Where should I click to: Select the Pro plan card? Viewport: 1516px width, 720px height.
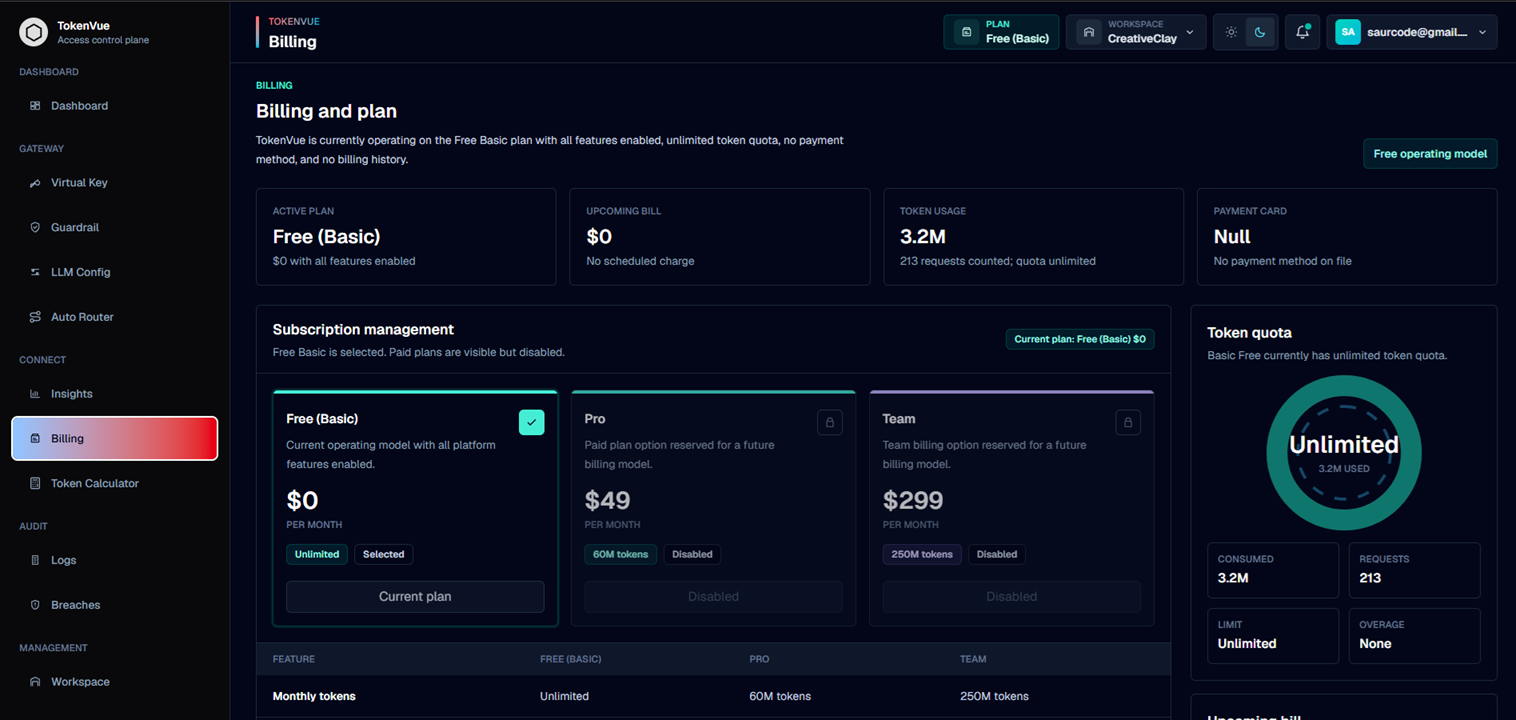click(713, 508)
